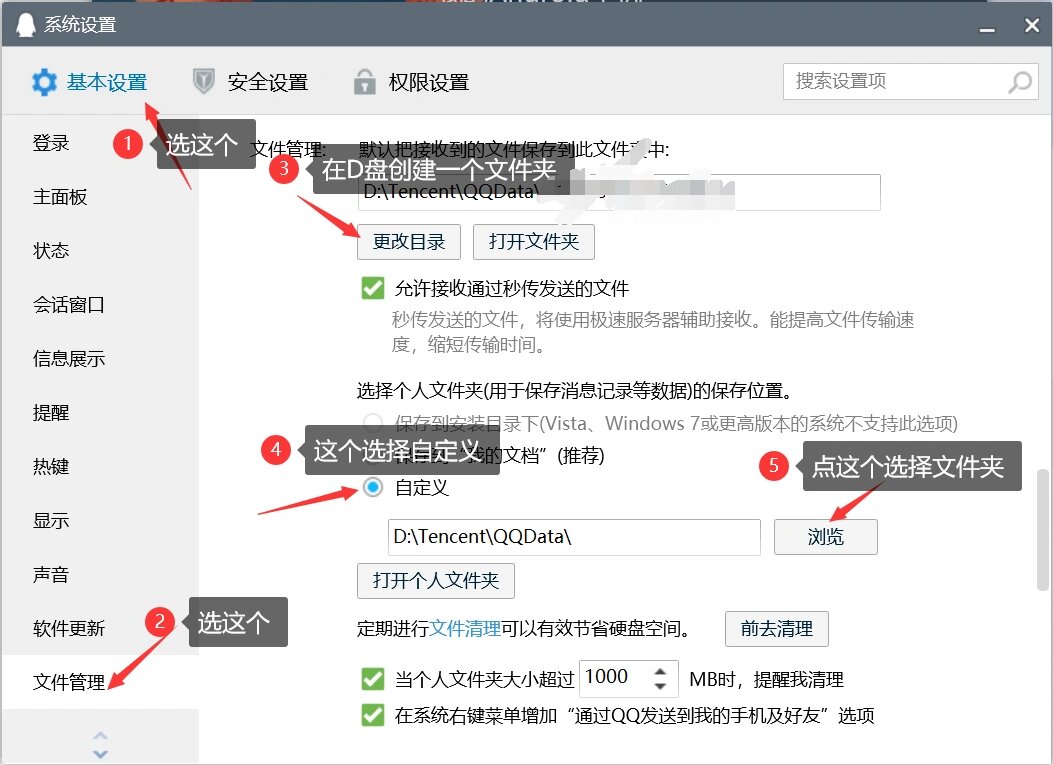Switch to 热键 settings section
This screenshot has width=1053, height=765.
pyautogui.click(x=51, y=467)
